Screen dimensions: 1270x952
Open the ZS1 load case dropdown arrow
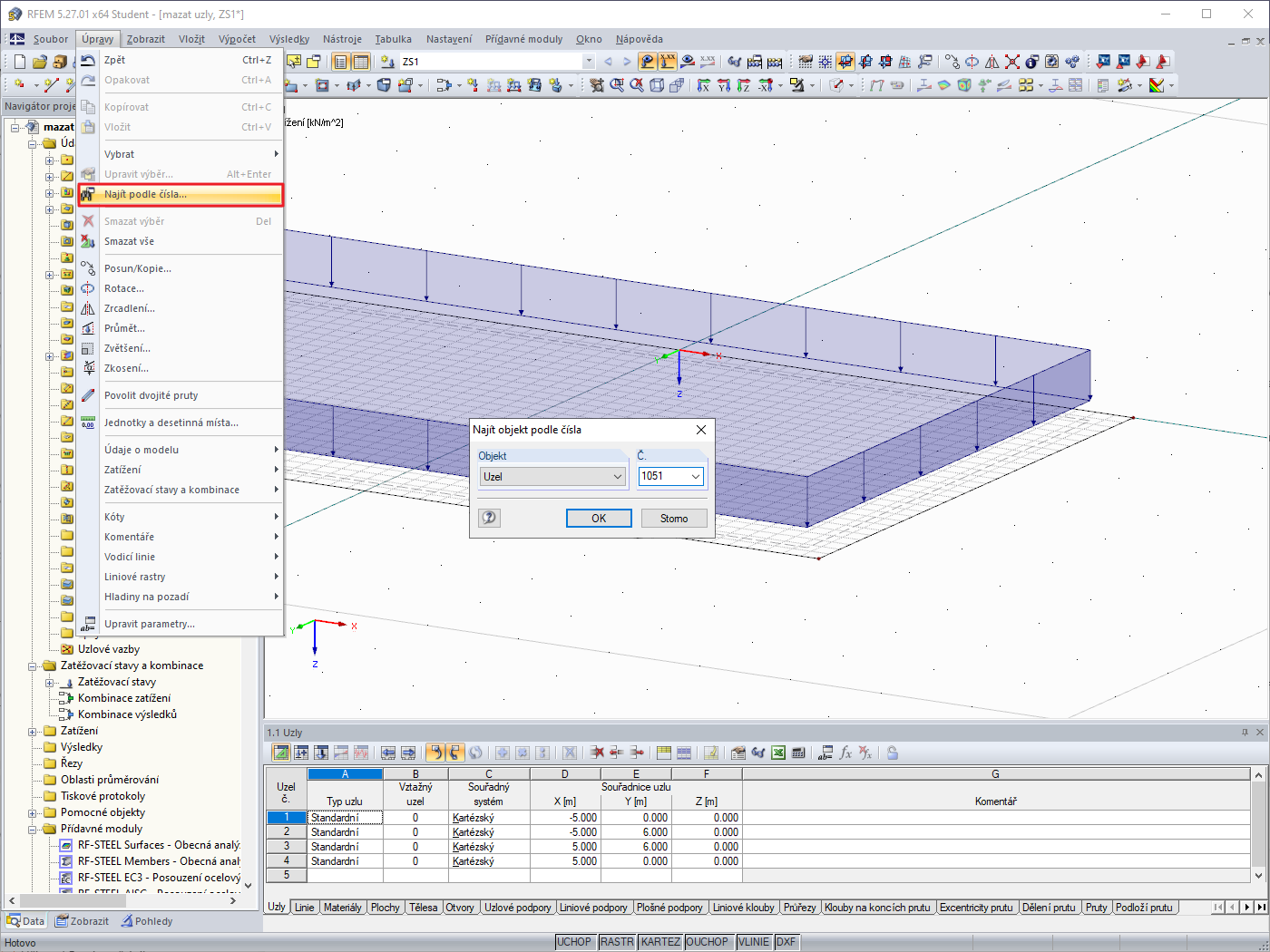[589, 62]
